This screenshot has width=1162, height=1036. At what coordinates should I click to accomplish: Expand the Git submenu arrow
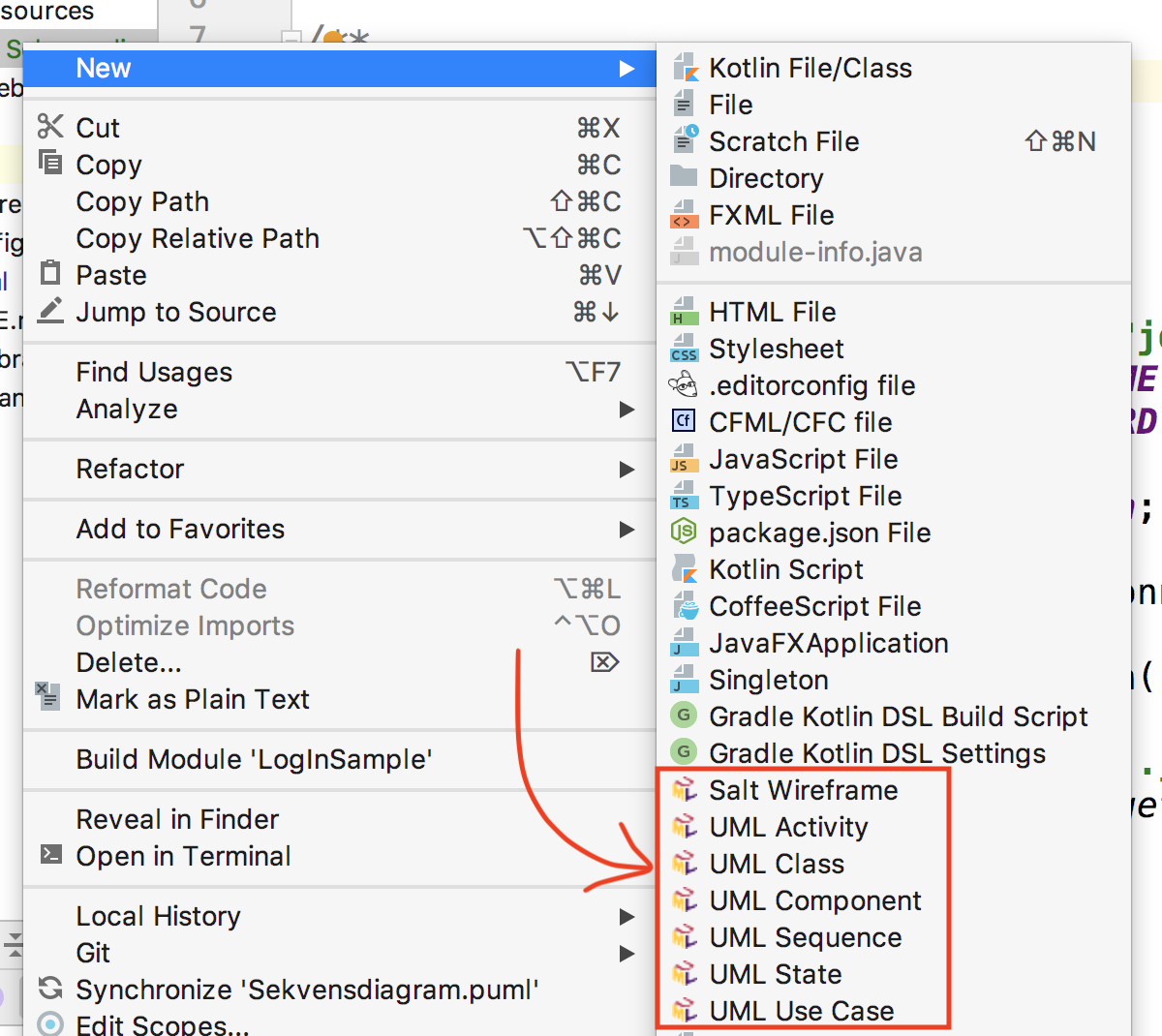[627, 954]
